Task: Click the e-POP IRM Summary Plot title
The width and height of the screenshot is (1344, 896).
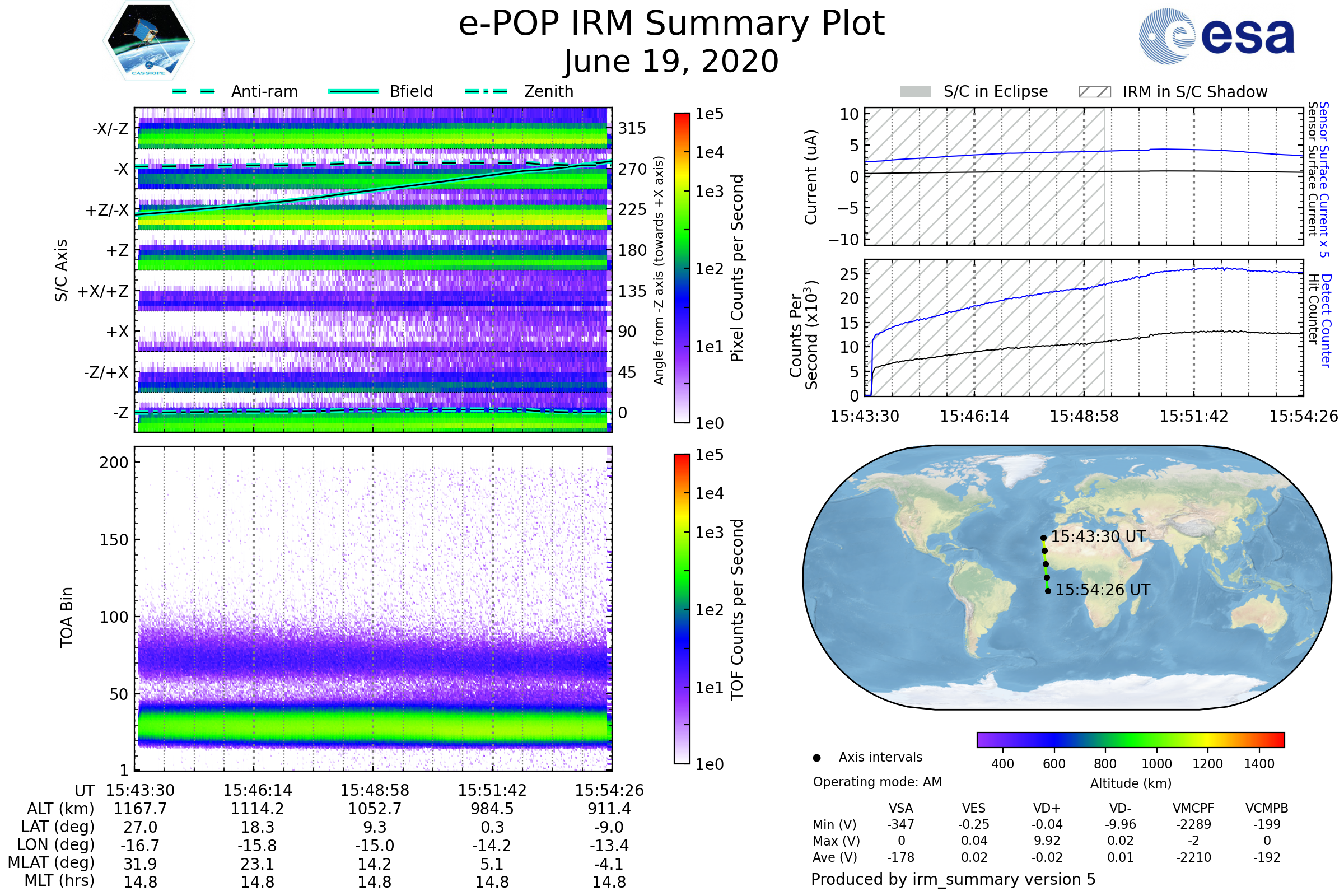Action: (x=671, y=24)
